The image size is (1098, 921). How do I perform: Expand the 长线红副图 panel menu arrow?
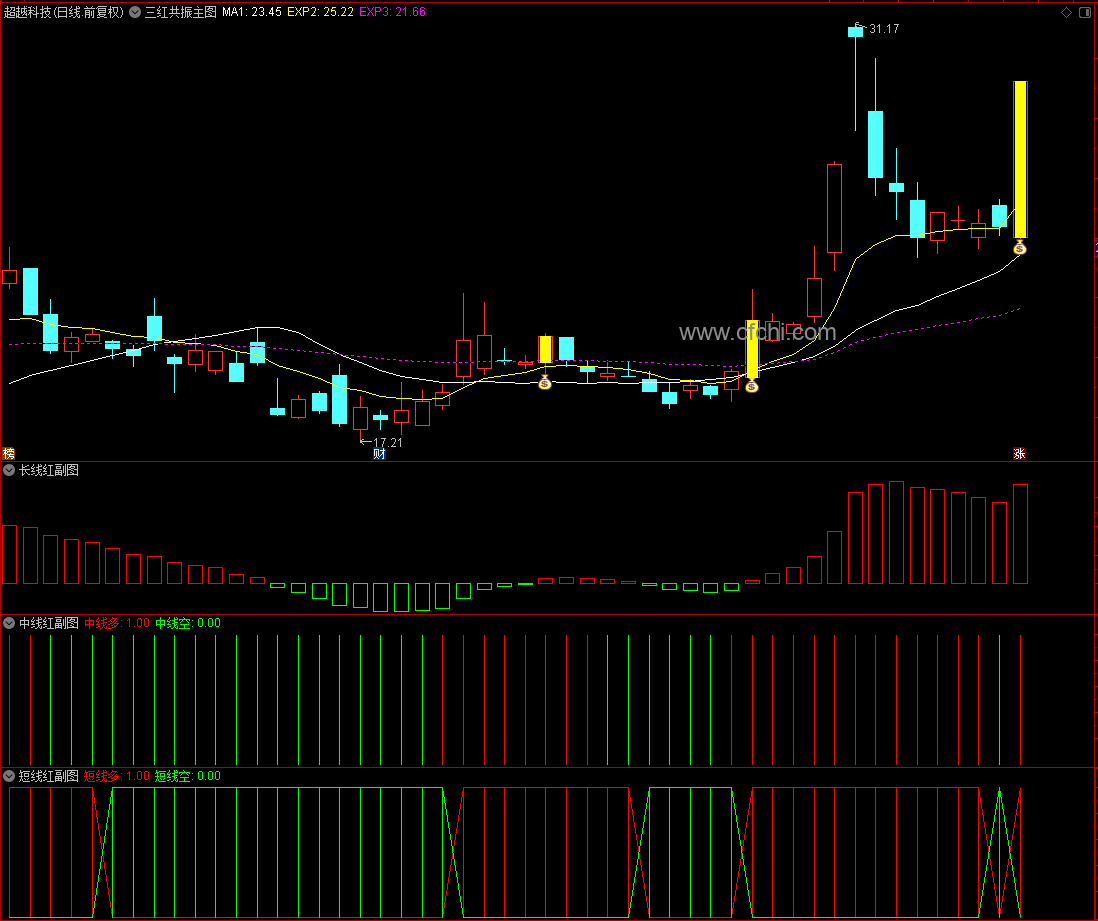(x=9, y=471)
